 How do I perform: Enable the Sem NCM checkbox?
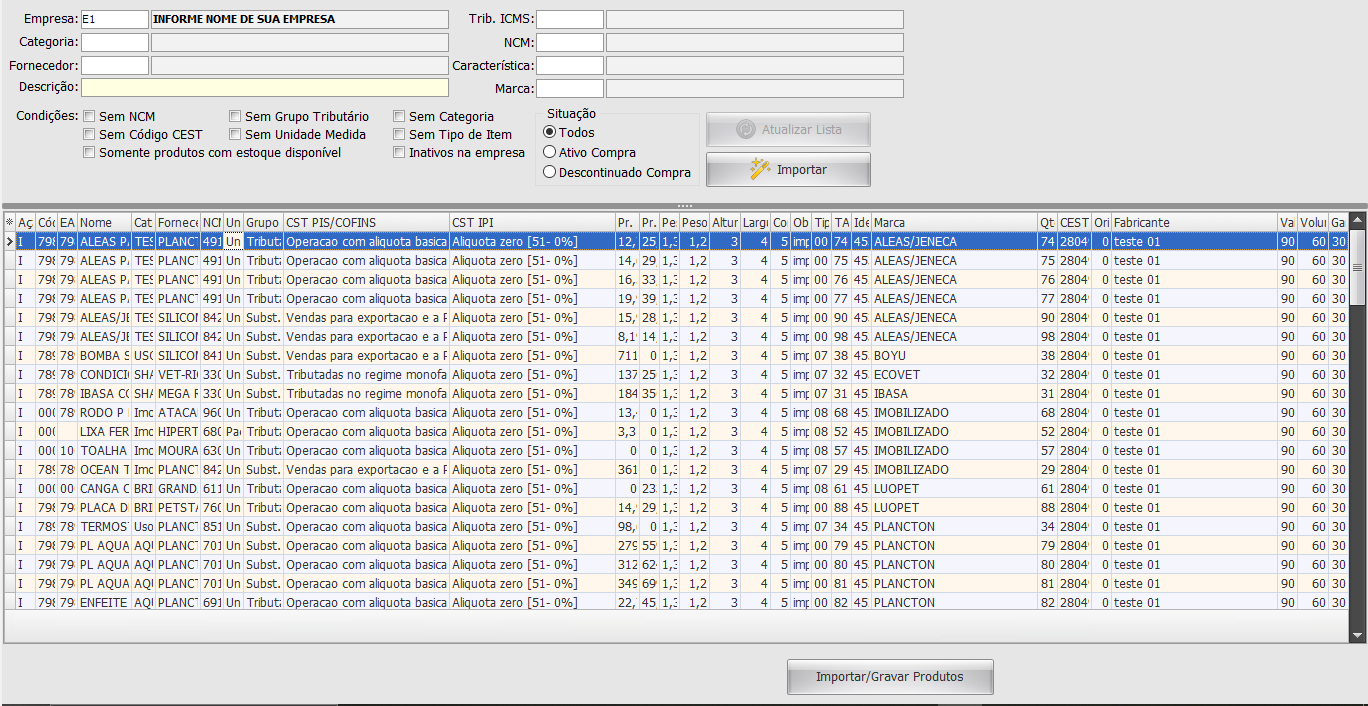coord(89,117)
